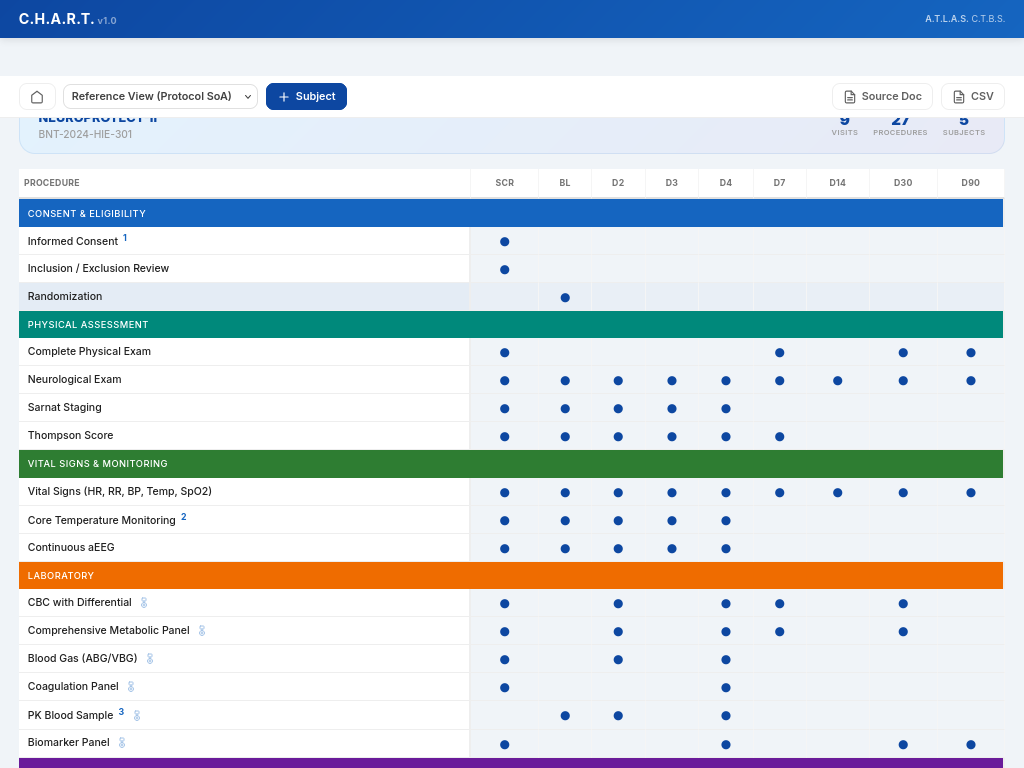Click blood sample icon next to PK Blood Sample
The height and width of the screenshot is (768, 1024).
135,715
